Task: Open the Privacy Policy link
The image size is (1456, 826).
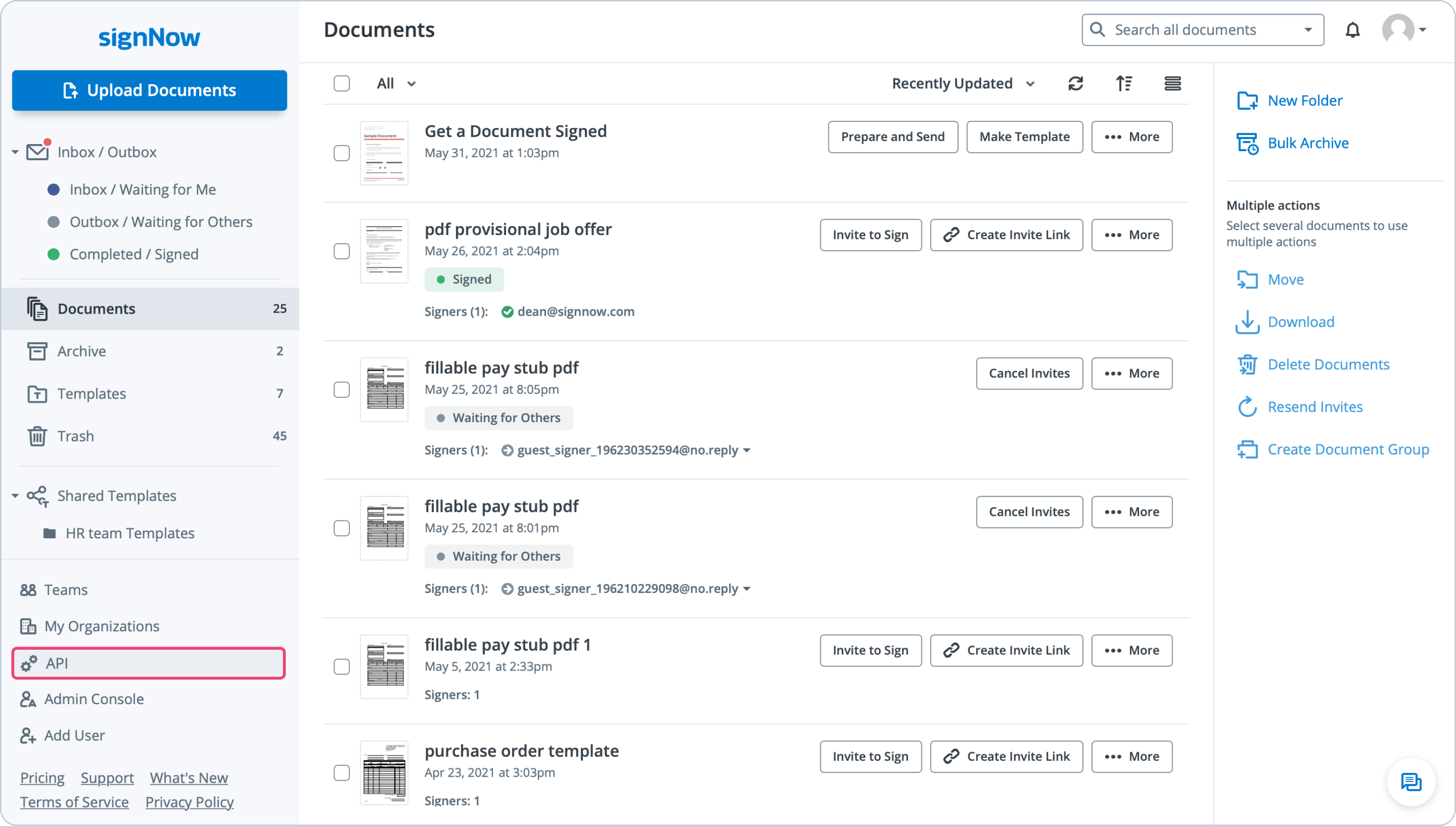Action: click(x=190, y=802)
